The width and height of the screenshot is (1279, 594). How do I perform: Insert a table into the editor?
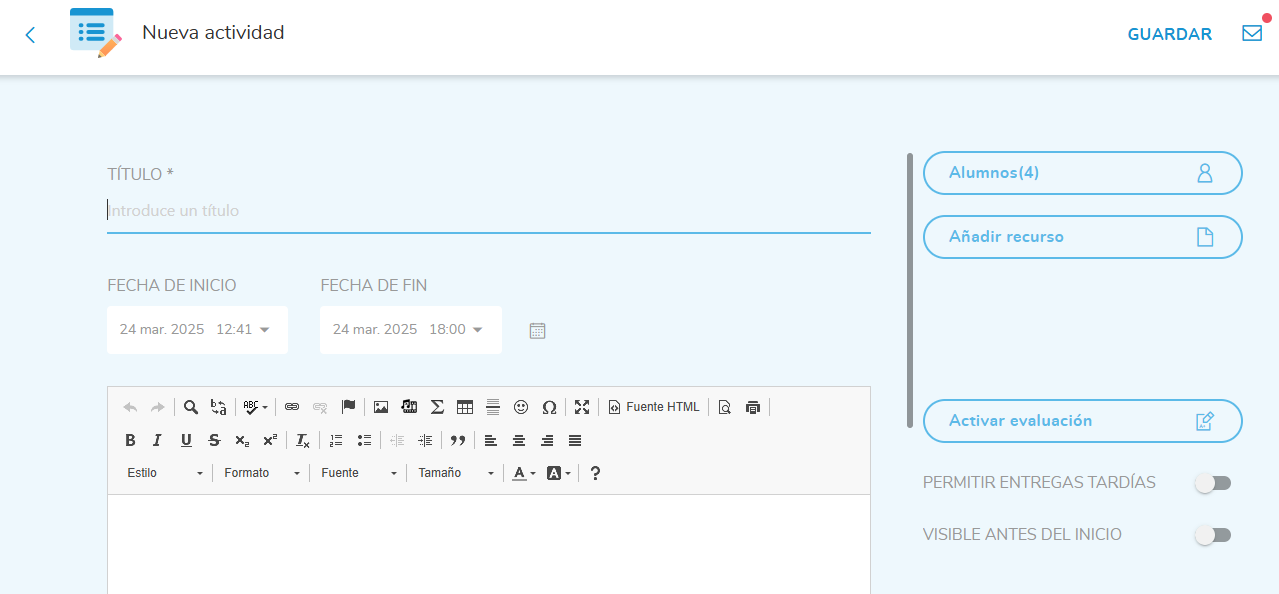coord(465,407)
